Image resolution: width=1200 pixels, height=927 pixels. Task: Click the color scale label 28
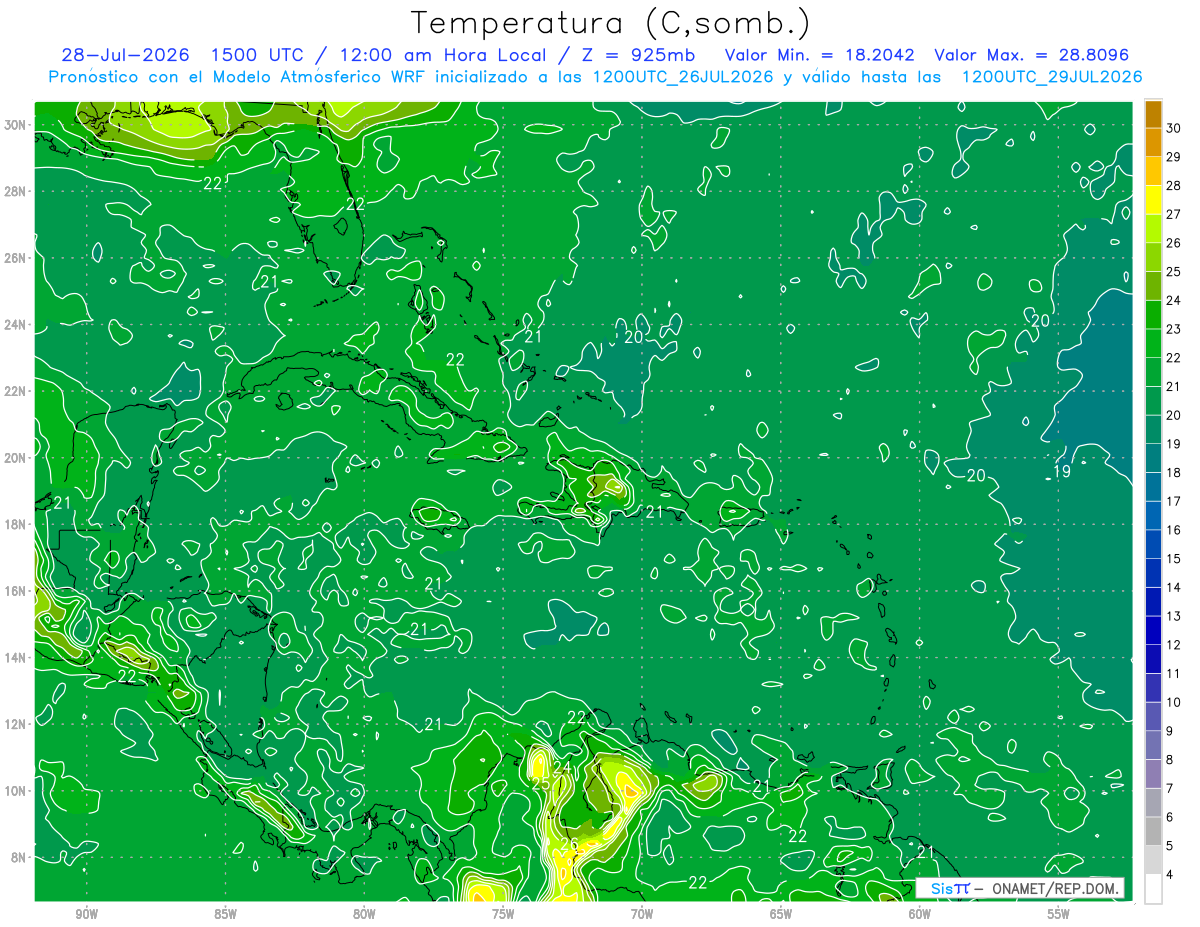1174,186
